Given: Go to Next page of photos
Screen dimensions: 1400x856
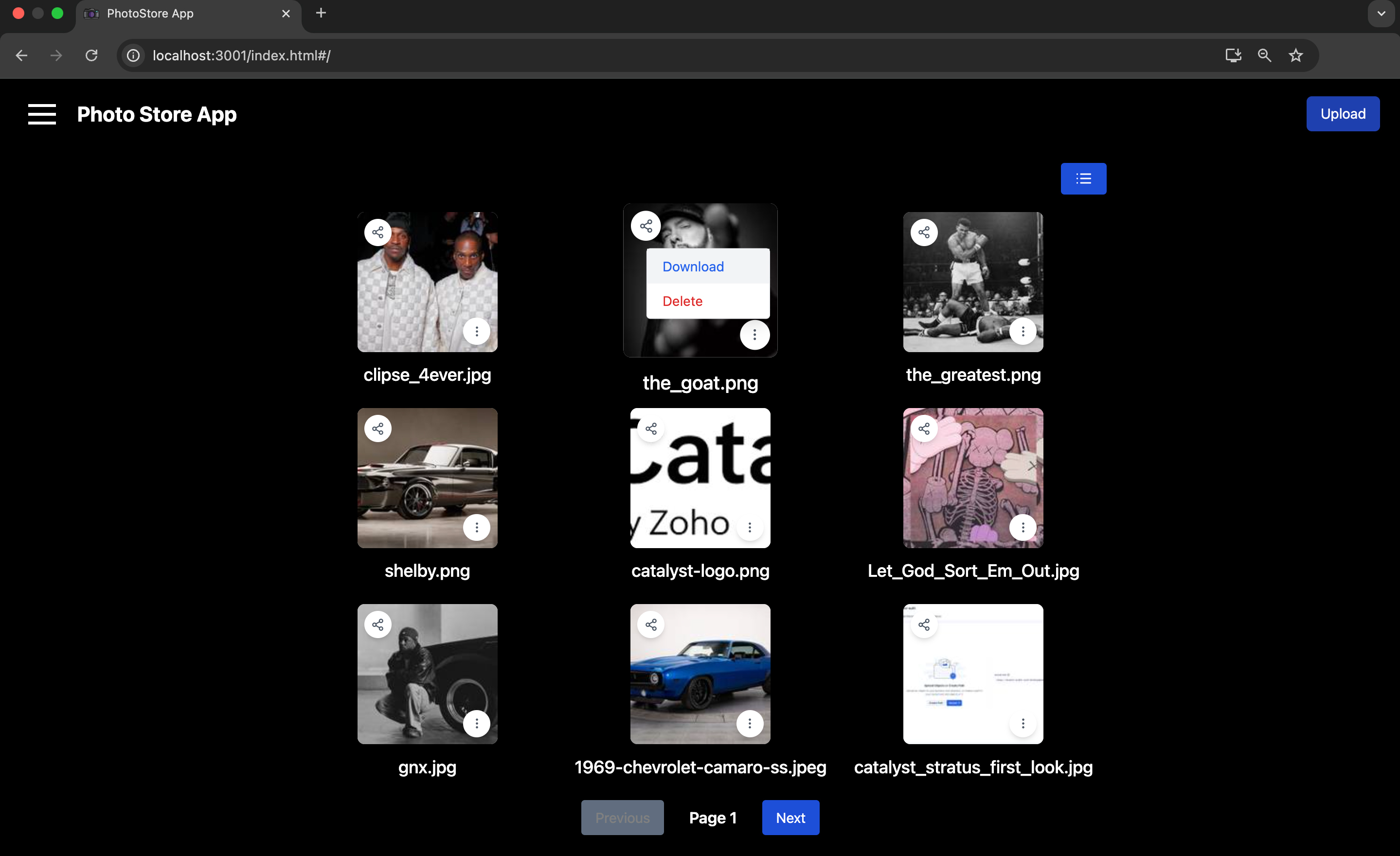Looking at the screenshot, I should pyautogui.click(x=790, y=818).
